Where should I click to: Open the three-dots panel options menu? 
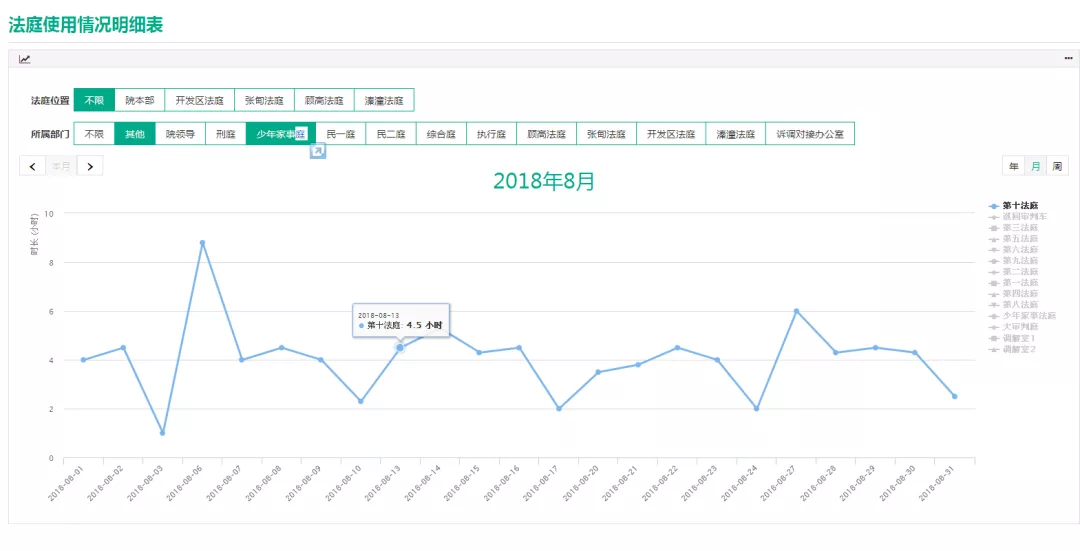1068,59
